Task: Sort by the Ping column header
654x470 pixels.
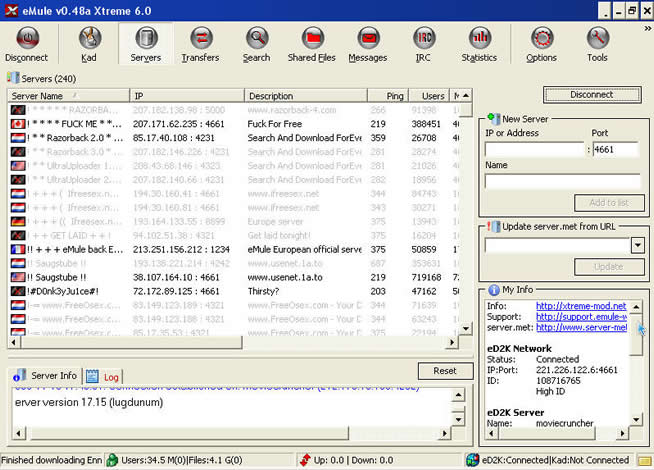Action: coord(388,96)
